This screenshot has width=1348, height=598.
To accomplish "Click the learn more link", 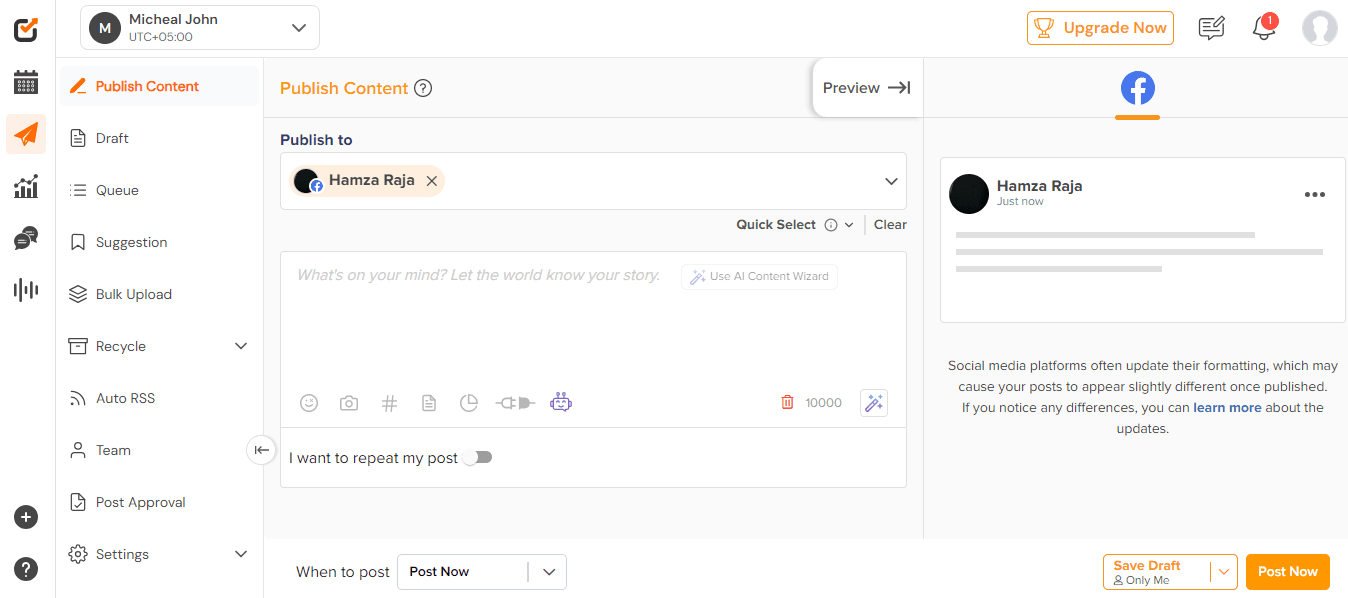I will pos(1227,408).
